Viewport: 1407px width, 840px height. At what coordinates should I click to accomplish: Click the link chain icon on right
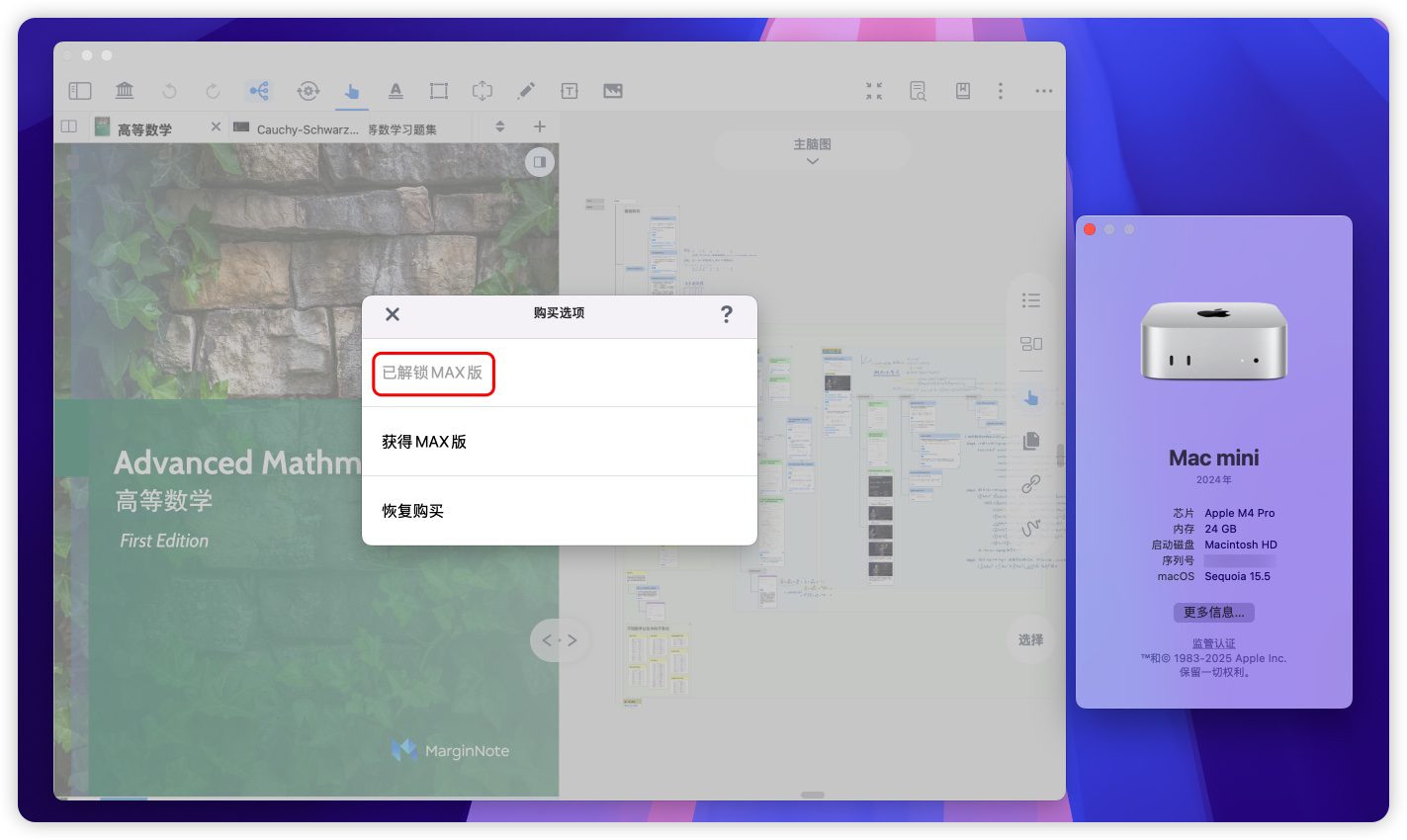[1031, 484]
